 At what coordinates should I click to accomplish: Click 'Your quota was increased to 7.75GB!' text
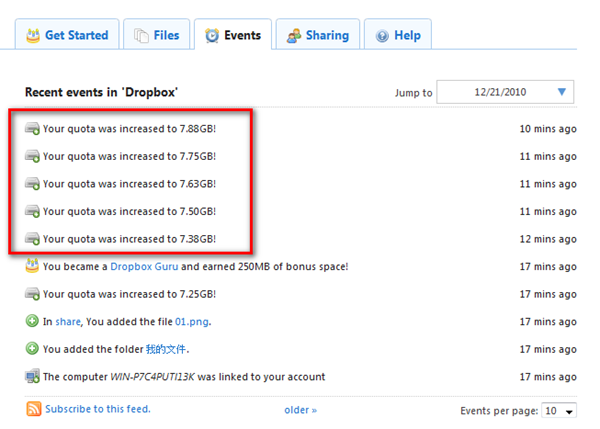(129, 157)
